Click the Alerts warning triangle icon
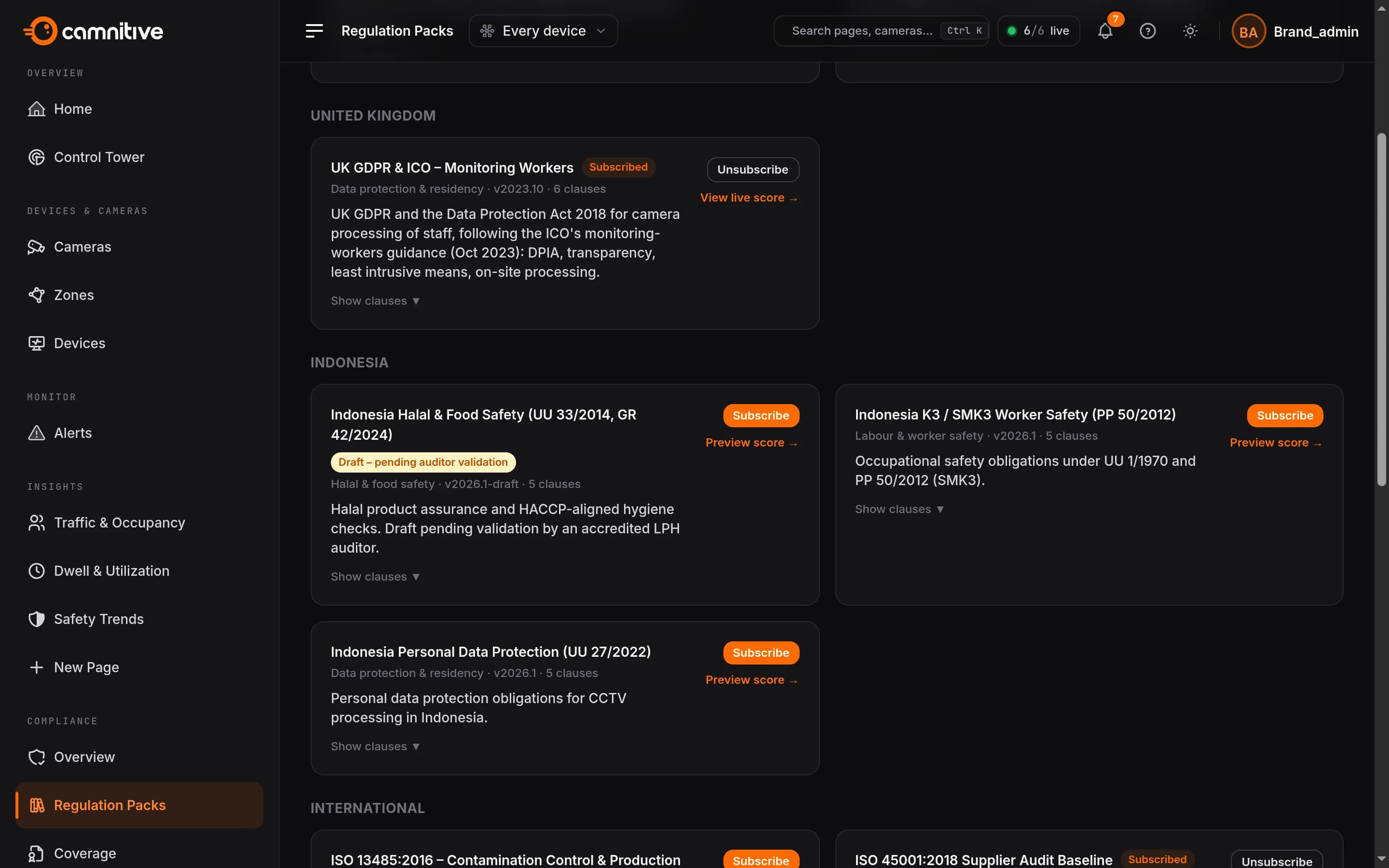Image resolution: width=1389 pixels, height=868 pixels. click(x=37, y=433)
